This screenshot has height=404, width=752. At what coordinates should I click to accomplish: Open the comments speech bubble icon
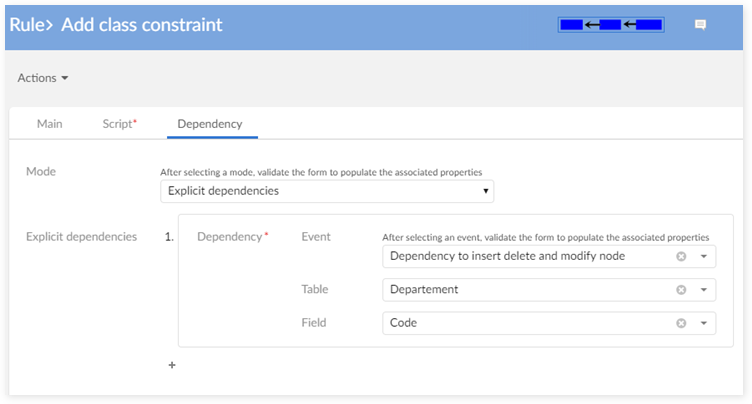[x=700, y=24]
